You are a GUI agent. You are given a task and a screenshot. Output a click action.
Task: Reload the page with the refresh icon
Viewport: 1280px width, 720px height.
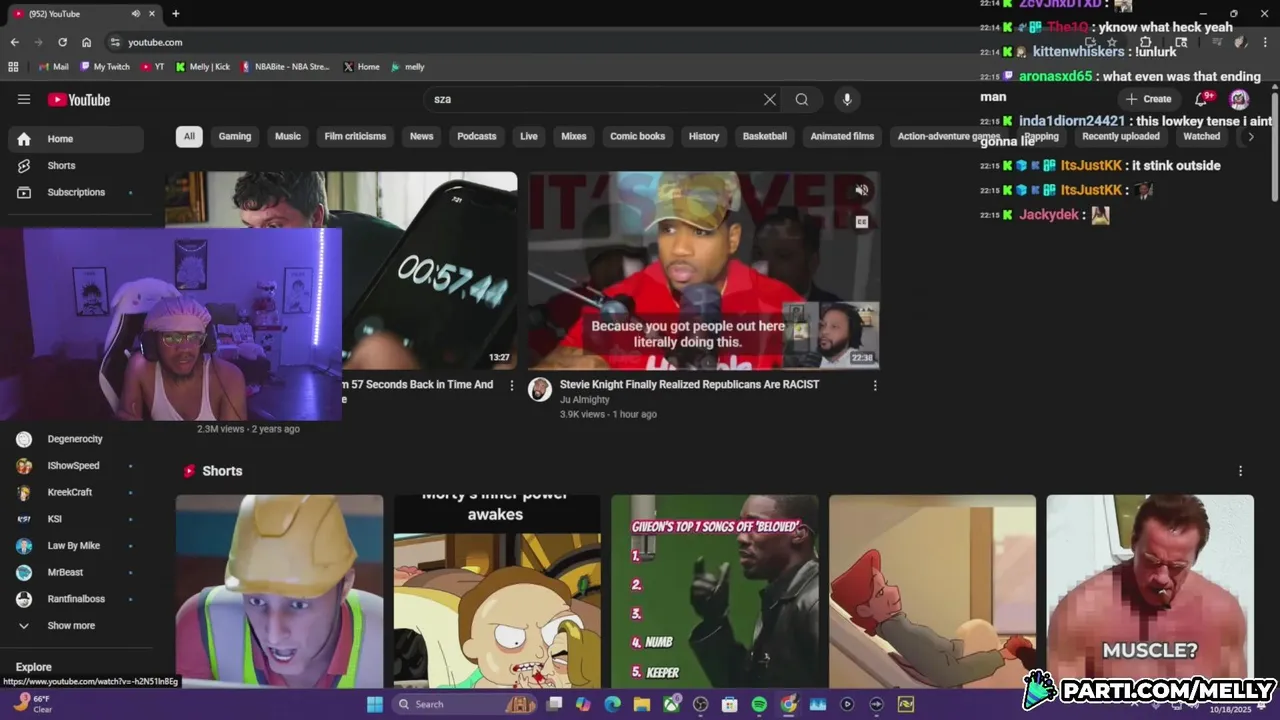(62, 42)
